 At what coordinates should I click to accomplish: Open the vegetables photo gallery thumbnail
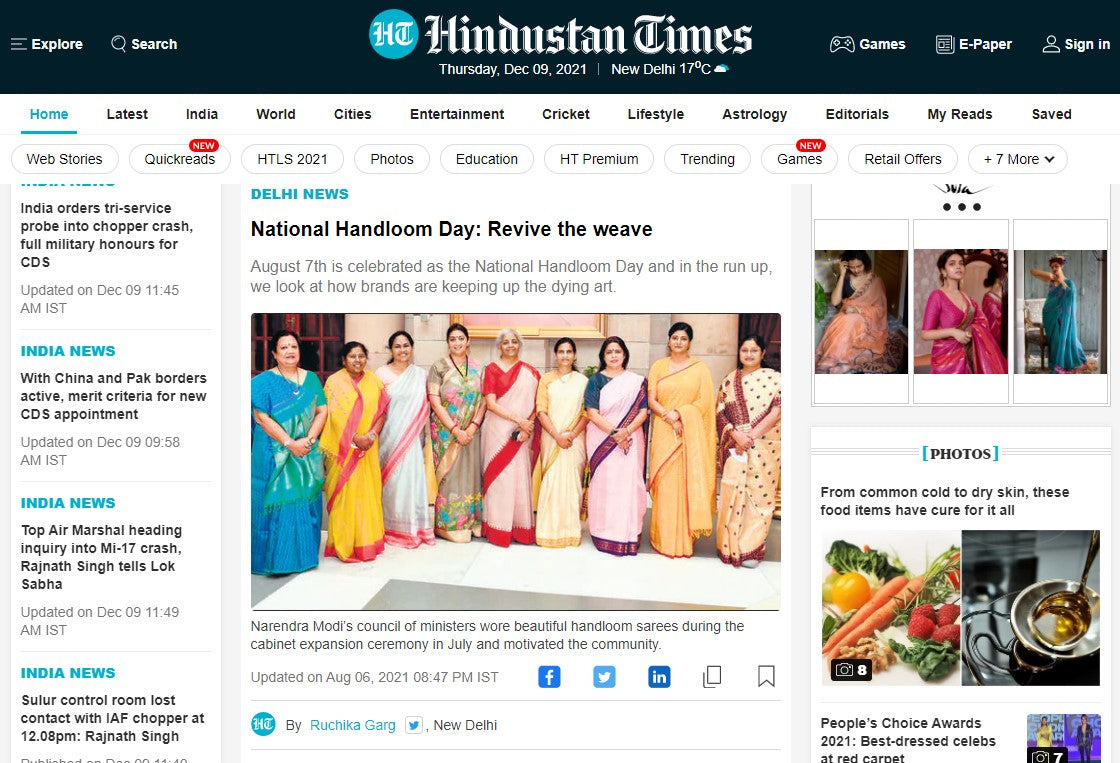click(891, 608)
